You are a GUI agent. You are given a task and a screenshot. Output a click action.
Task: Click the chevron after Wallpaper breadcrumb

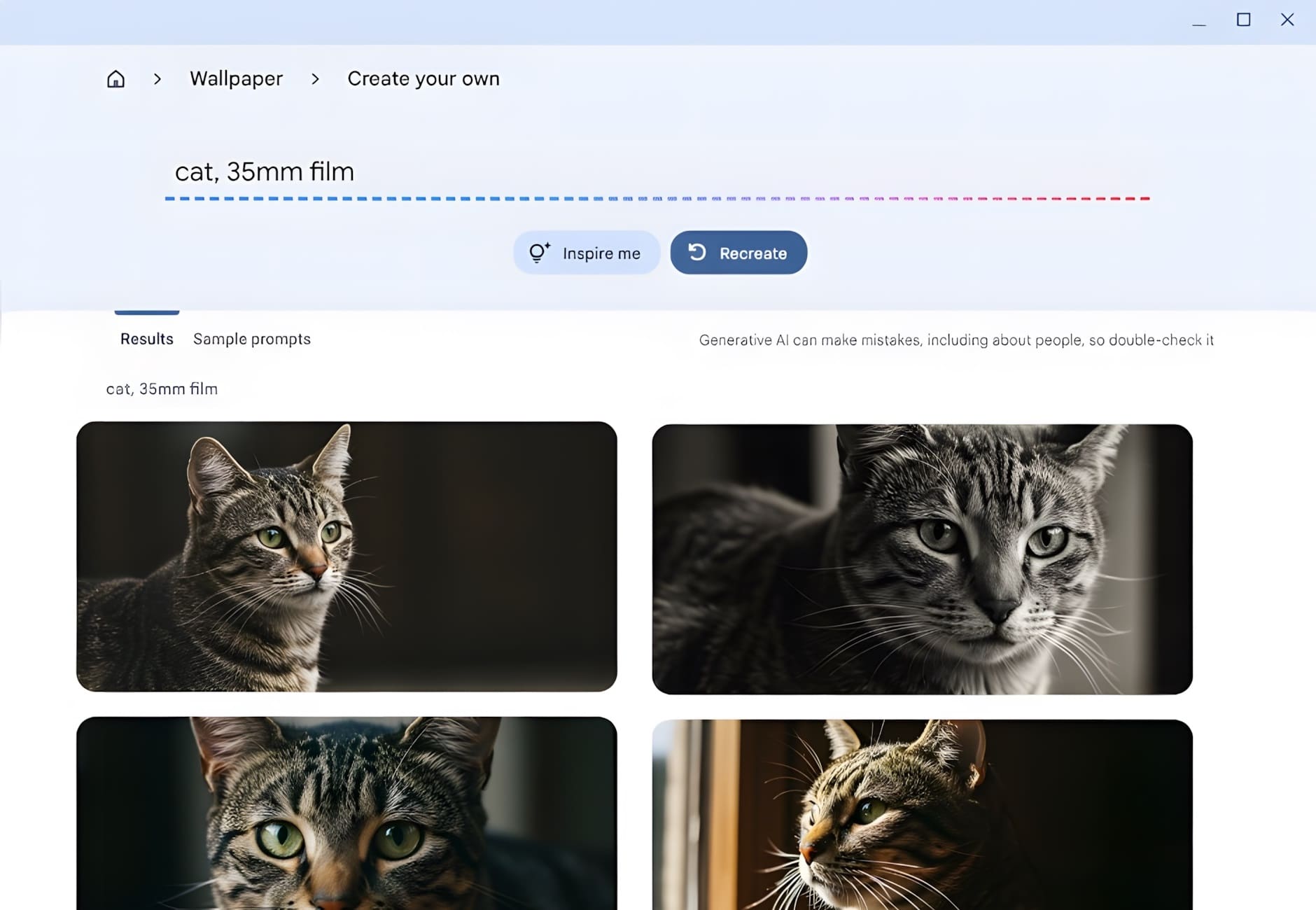point(315,79)
